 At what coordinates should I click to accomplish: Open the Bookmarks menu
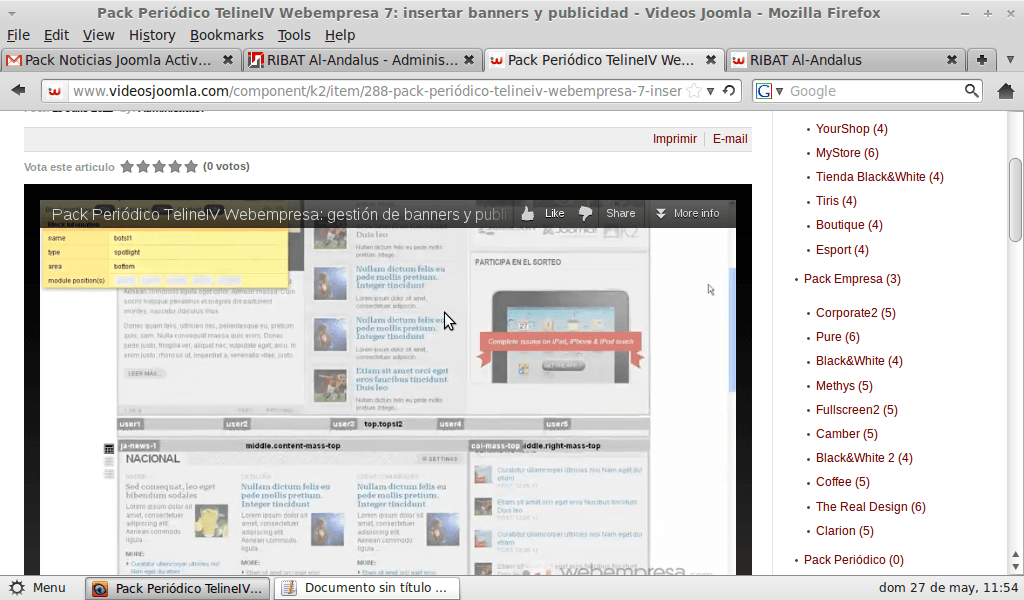[227, 35]
